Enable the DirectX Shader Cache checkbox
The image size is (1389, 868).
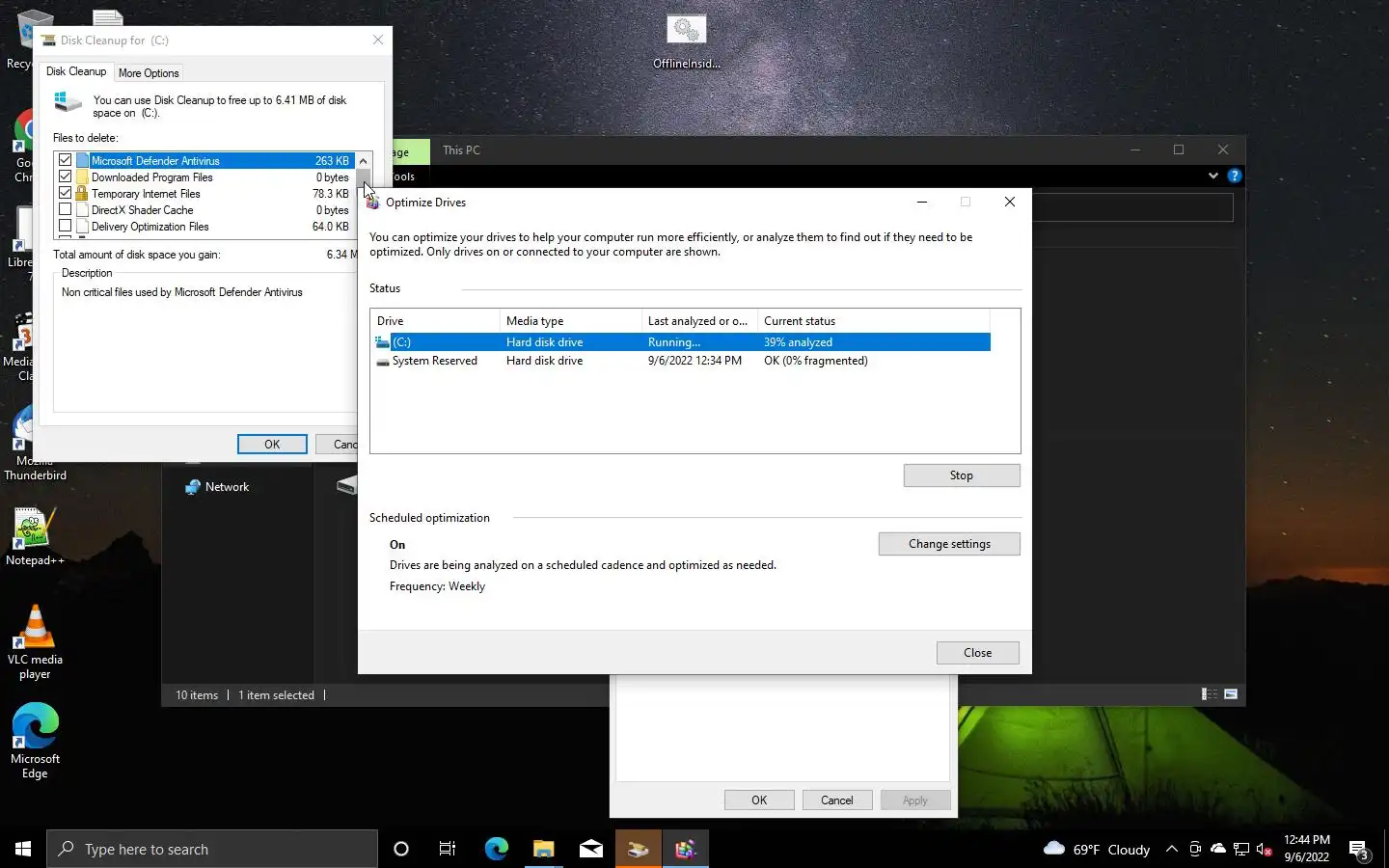click(65, 209)
